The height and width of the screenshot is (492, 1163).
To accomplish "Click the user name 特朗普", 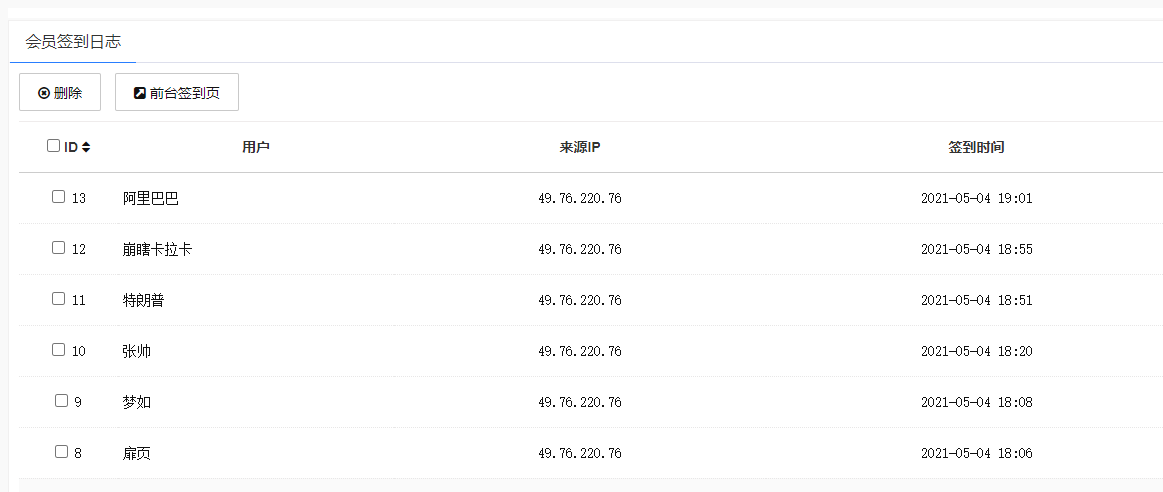I will [x=143, y=300].
